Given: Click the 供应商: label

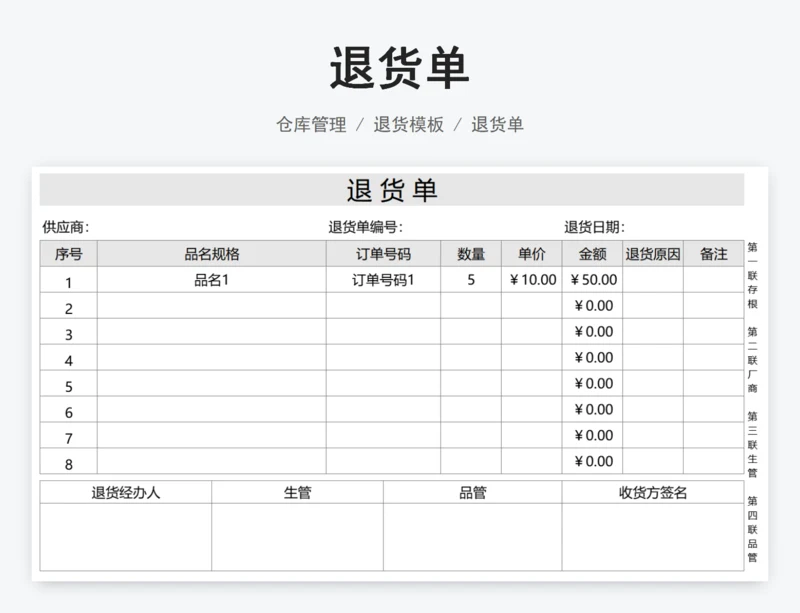Looking at the screenshot, I should tap(66, 227).
